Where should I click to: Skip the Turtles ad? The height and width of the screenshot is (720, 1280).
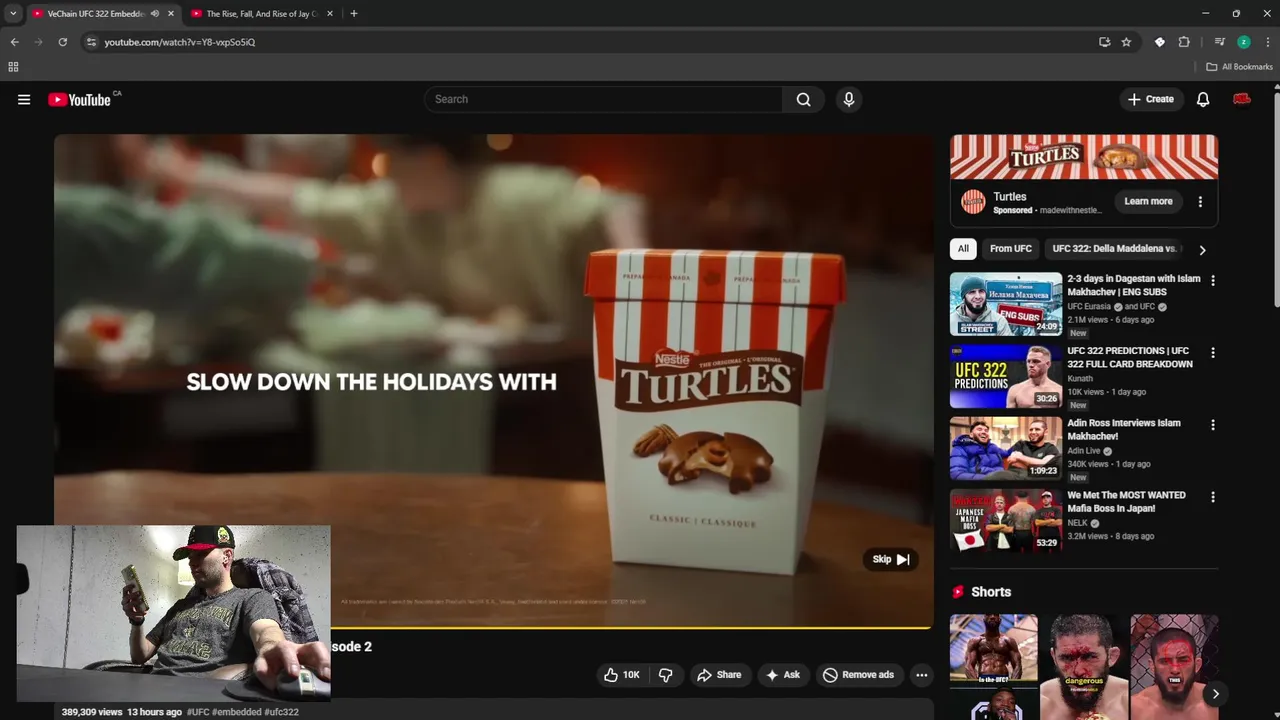(x=890, y=560)
